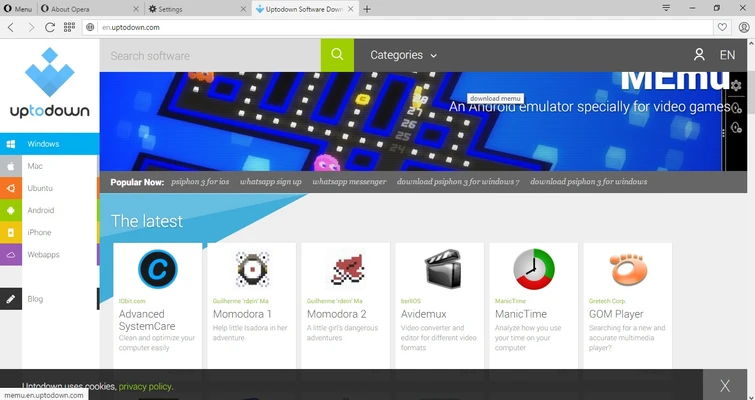Select Webapps in sidebar

[50, 255]
